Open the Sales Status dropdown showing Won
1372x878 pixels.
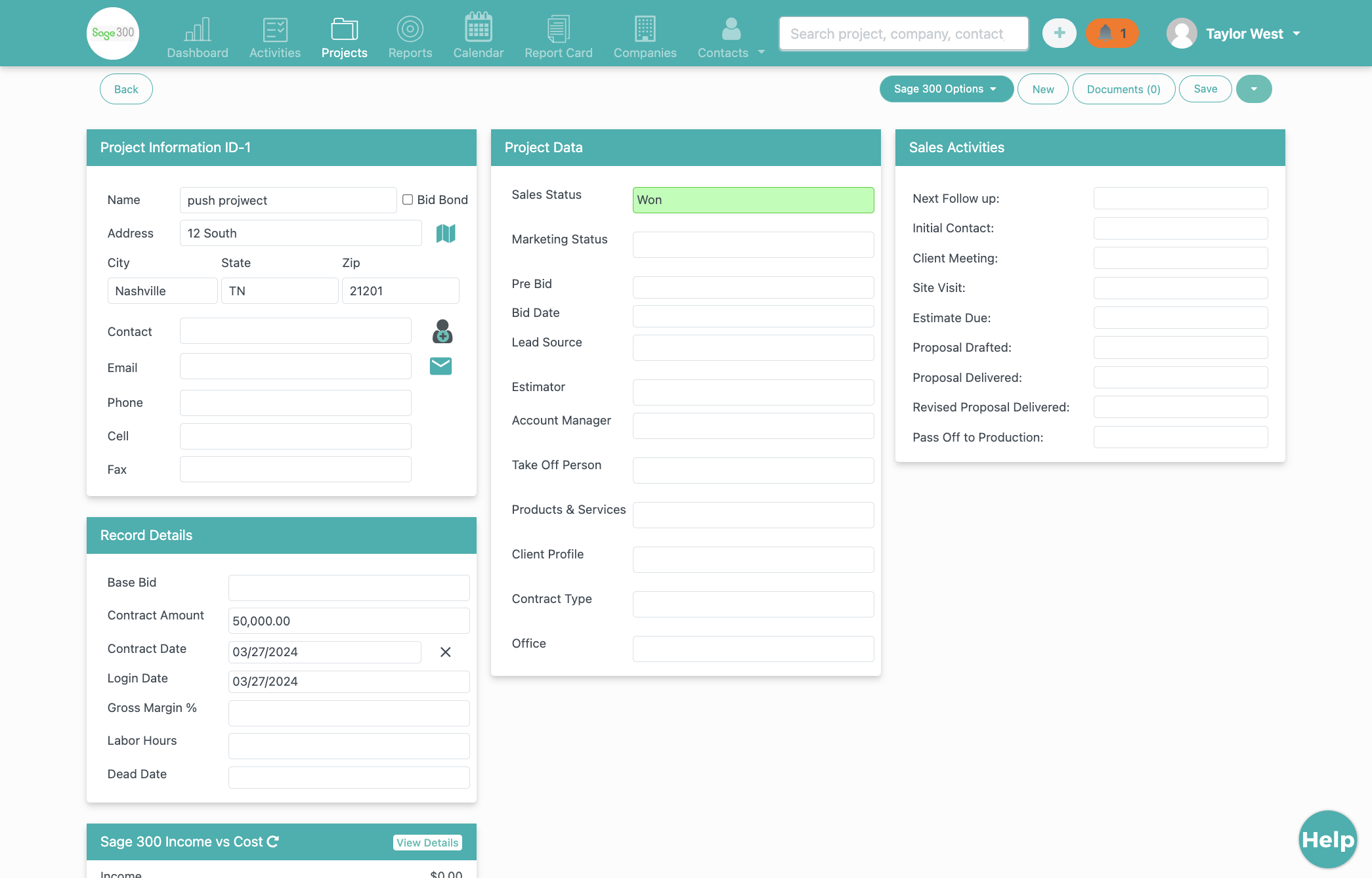click(x=753, y=200)
